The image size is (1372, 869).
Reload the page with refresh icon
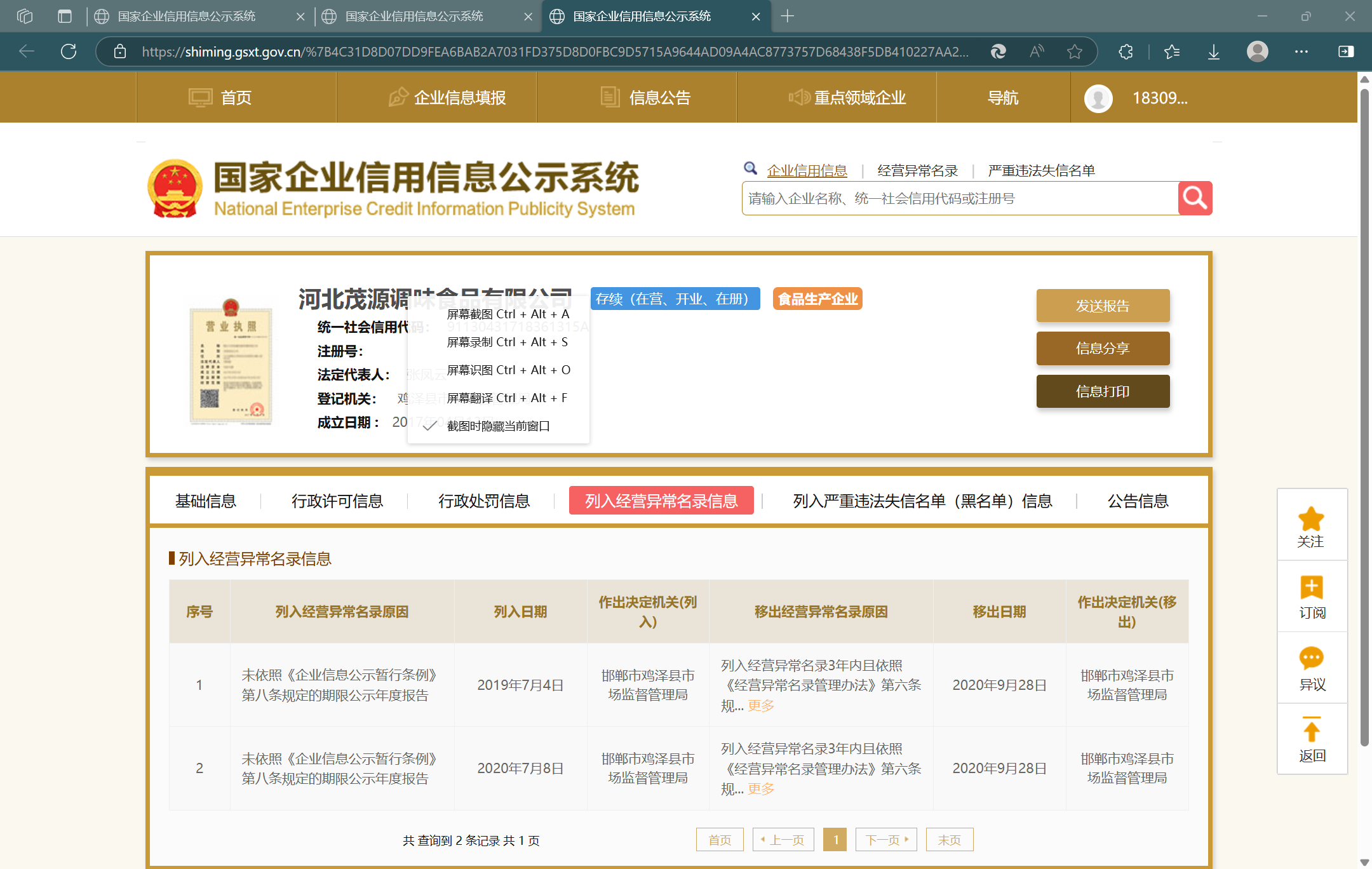click(x=69, y=51)
